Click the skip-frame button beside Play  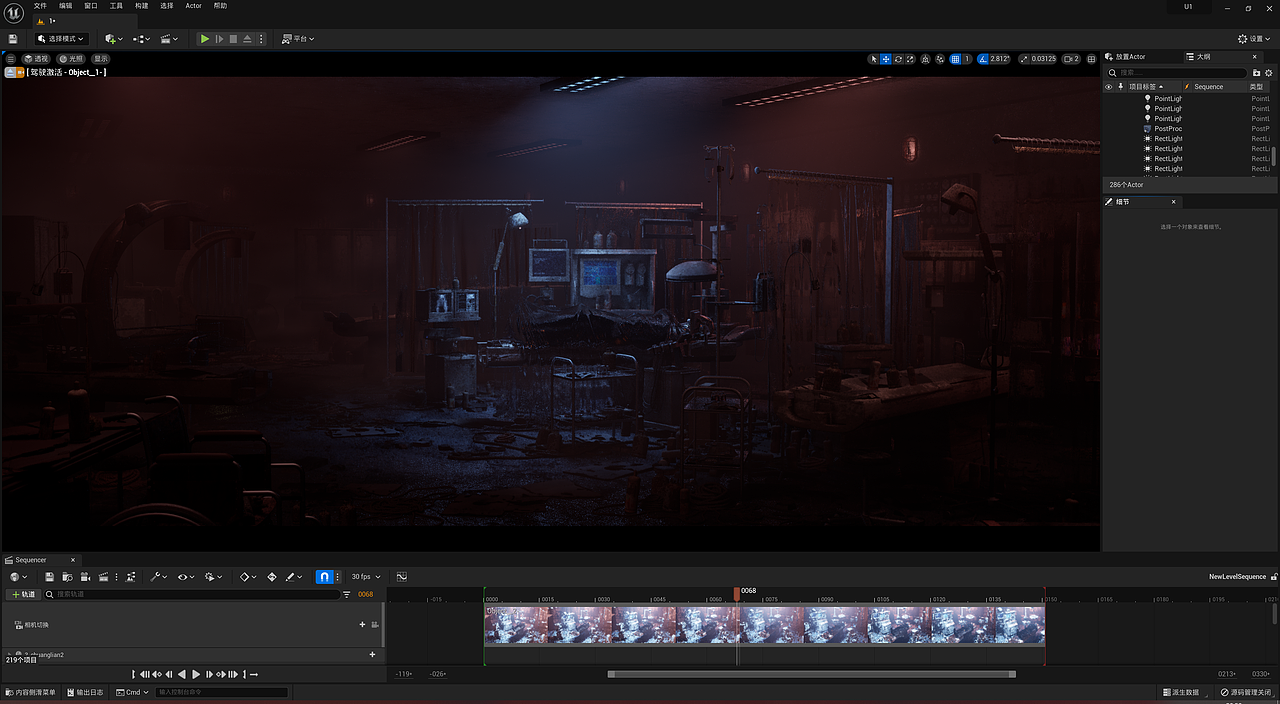(219, 39)
